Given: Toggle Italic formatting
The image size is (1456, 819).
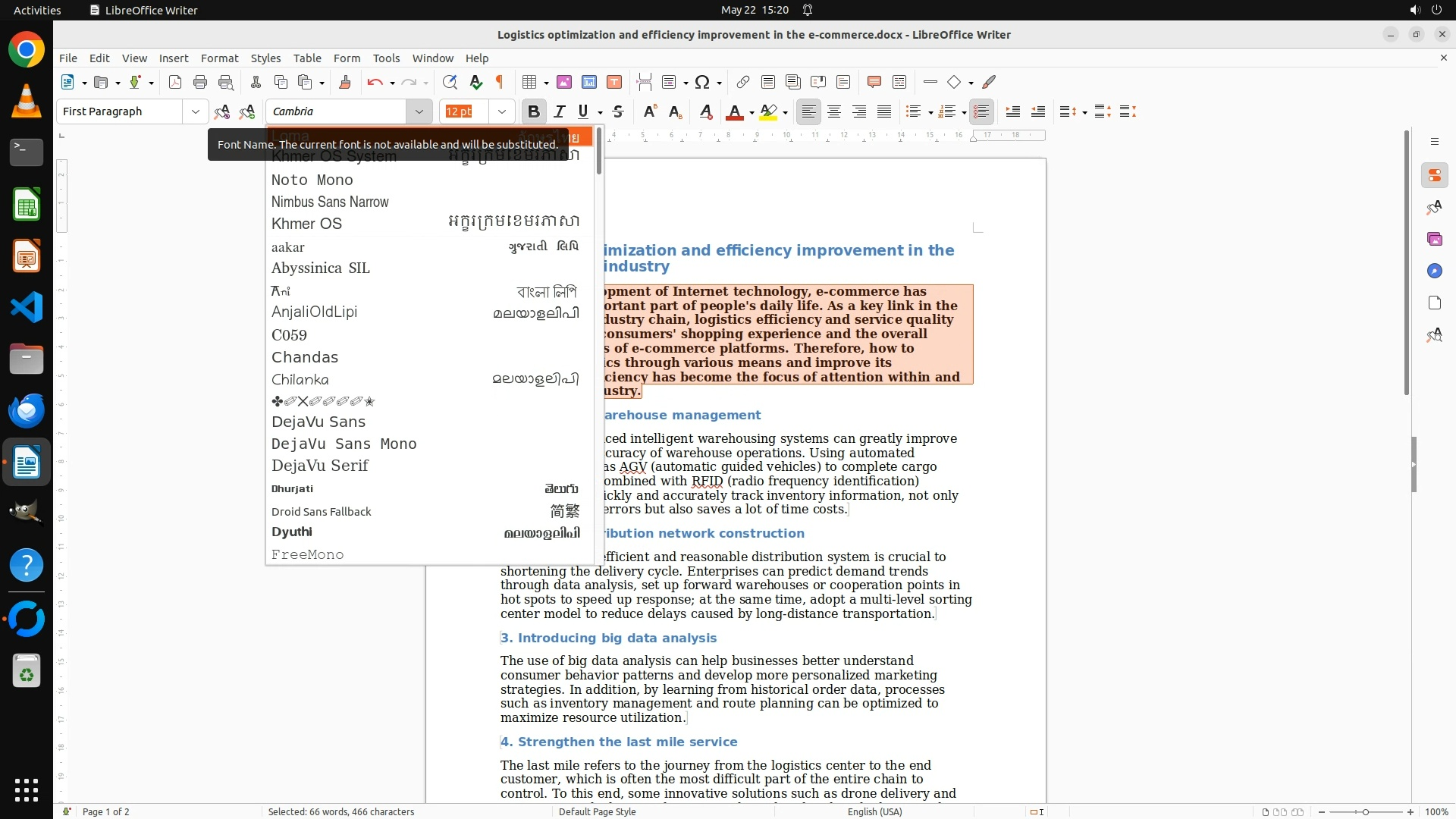Looking at the screenshot, I should (560, 111).
